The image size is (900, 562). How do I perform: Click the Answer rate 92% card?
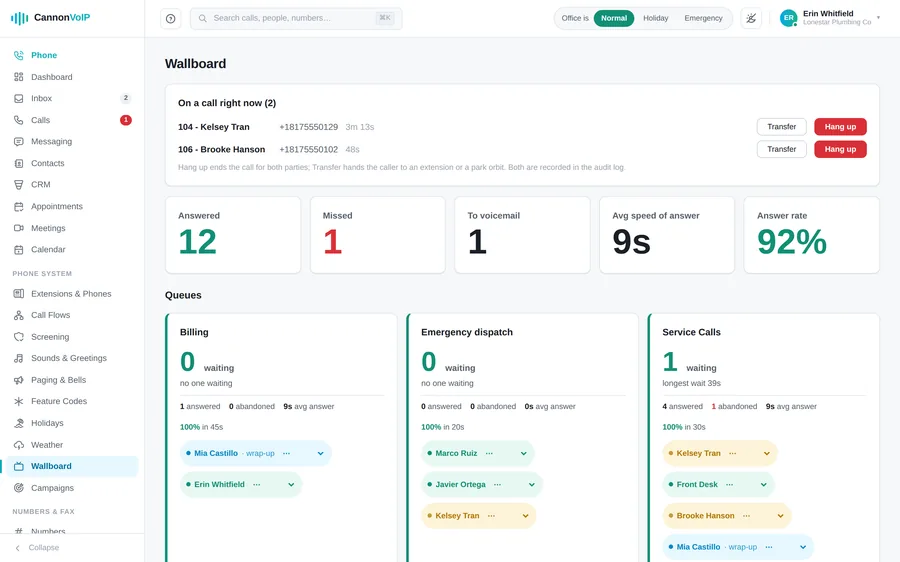[812, 235]
